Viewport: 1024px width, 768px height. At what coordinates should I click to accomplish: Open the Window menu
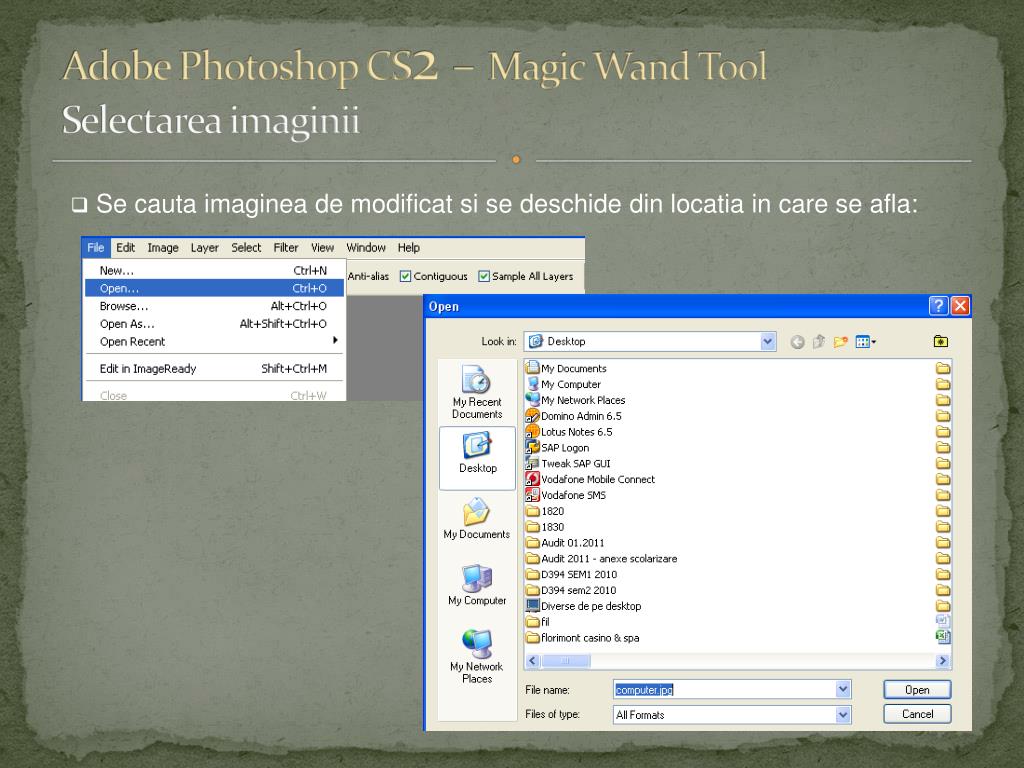[366, 248]
